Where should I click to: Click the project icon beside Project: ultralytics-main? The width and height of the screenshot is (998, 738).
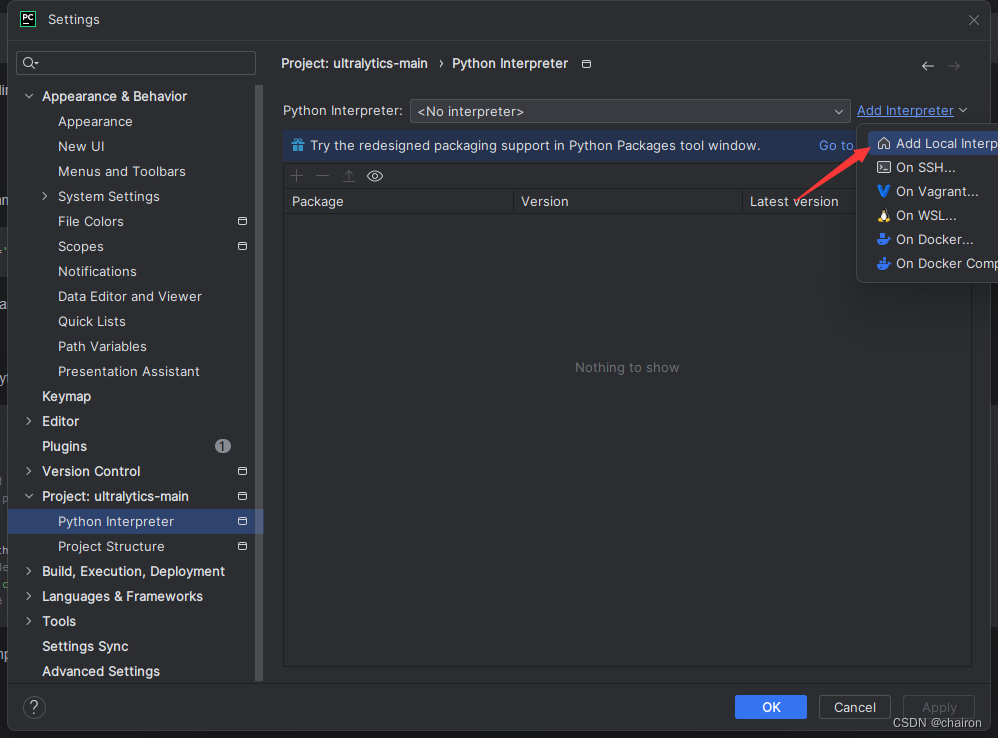[x=242, y=496]
